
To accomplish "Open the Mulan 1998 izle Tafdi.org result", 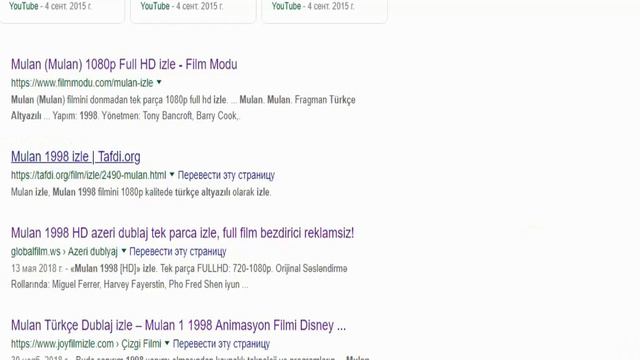I will click(76, 157).
